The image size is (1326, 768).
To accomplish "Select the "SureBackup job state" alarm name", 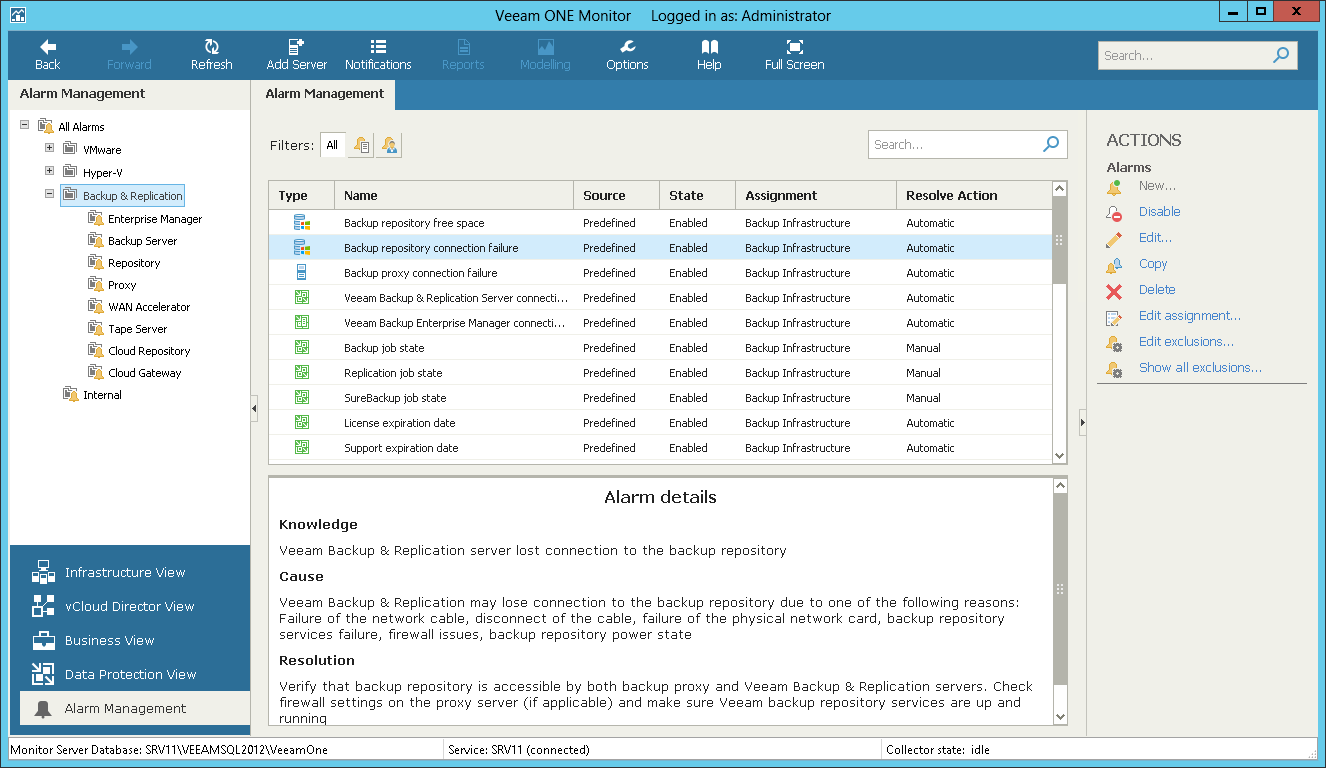I will [x=395, y=398].
